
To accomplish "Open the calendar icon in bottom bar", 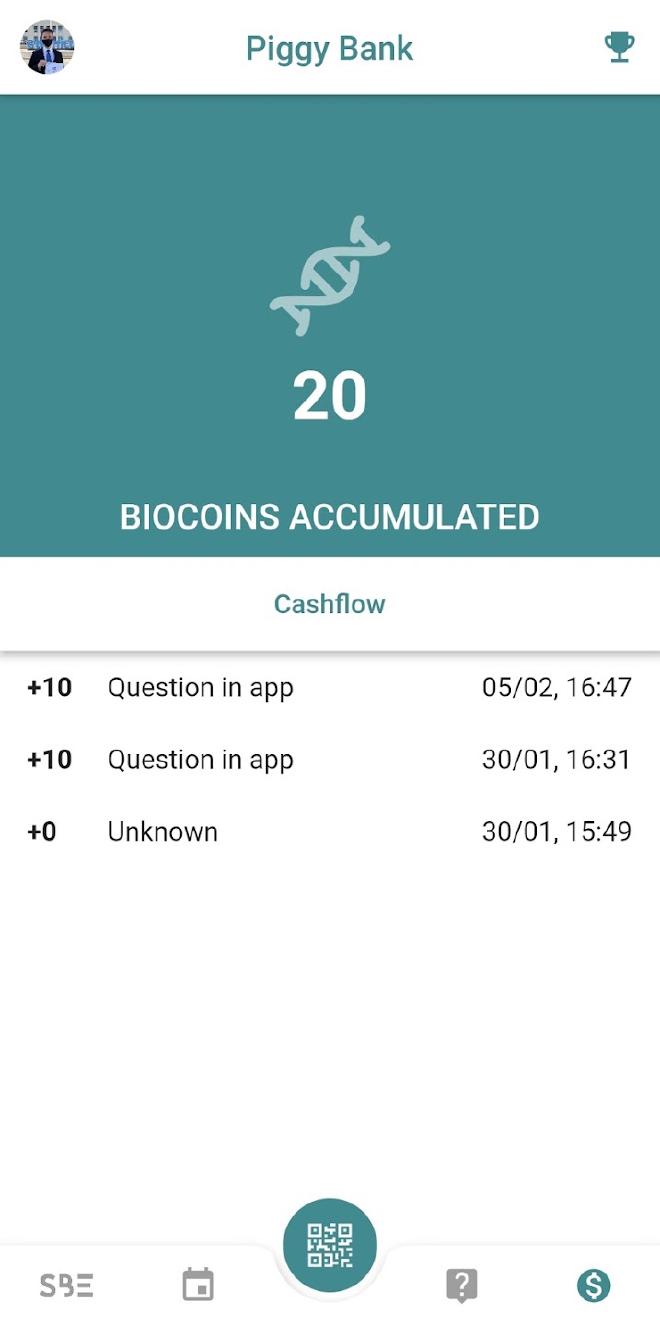I will [x=198, y=1286].
